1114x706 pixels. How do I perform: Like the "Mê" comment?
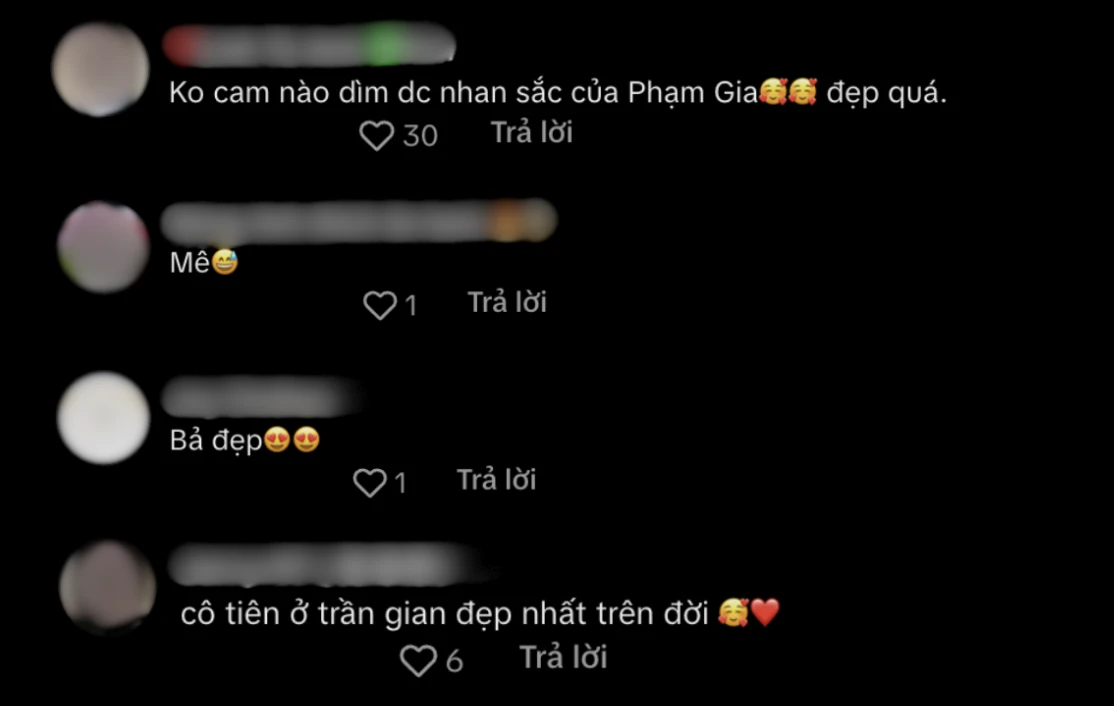(x=380, y=305)
